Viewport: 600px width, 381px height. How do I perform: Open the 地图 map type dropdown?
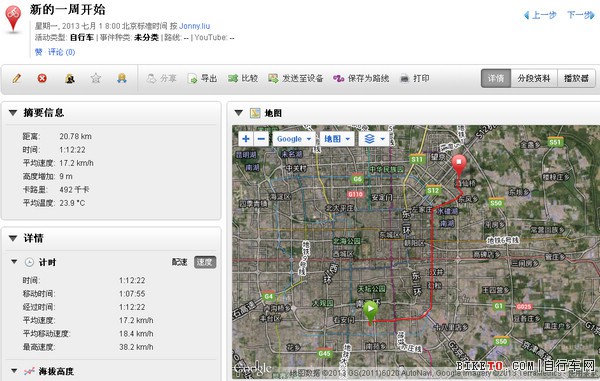tap(337, 139)
